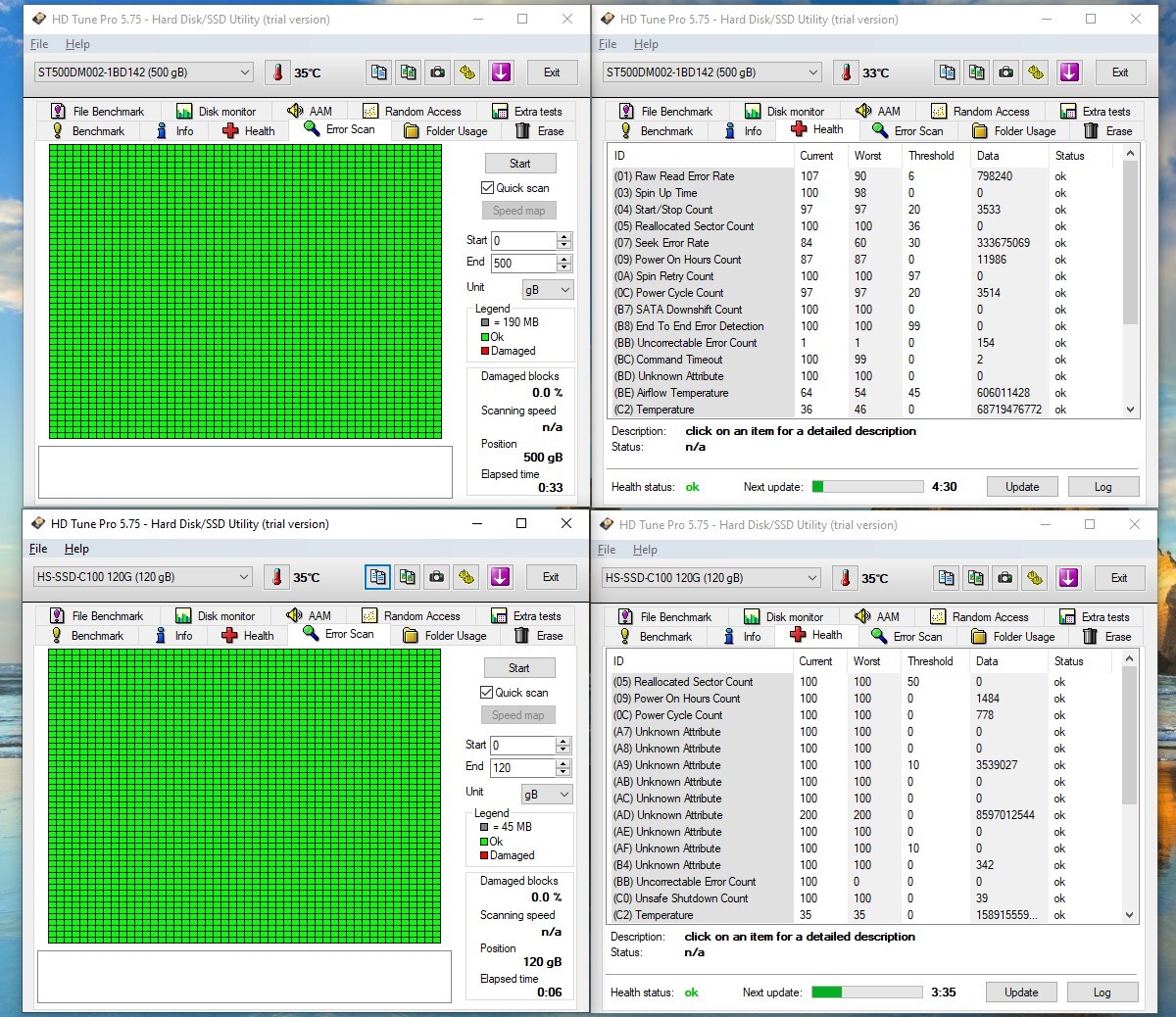Uncheck Quick scan in the ST500DM002 Error Scan window
The height and width of the screenshot is (1017, 1176).
click(x=487, y=188)
